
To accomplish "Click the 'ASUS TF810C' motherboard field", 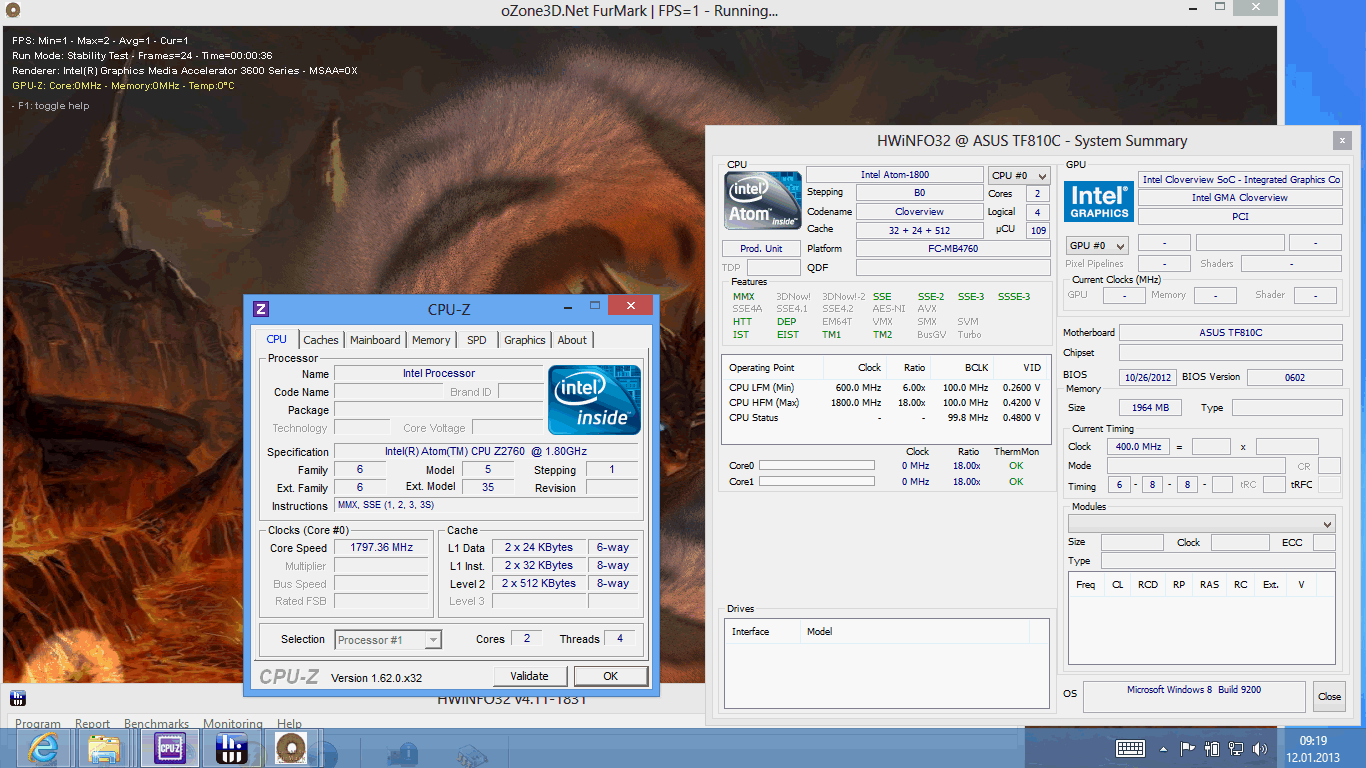I will 1231,332.
